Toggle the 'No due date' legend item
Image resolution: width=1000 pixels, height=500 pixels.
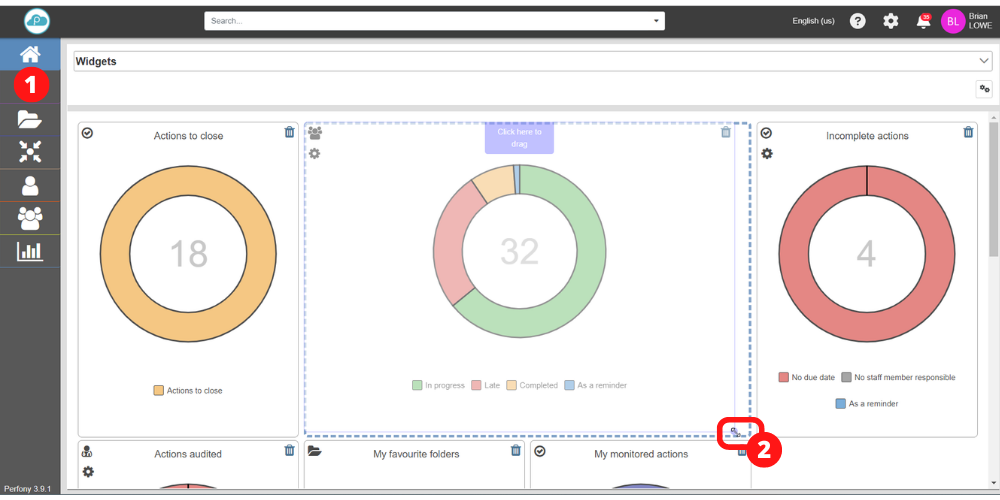[x=805, y=377]
